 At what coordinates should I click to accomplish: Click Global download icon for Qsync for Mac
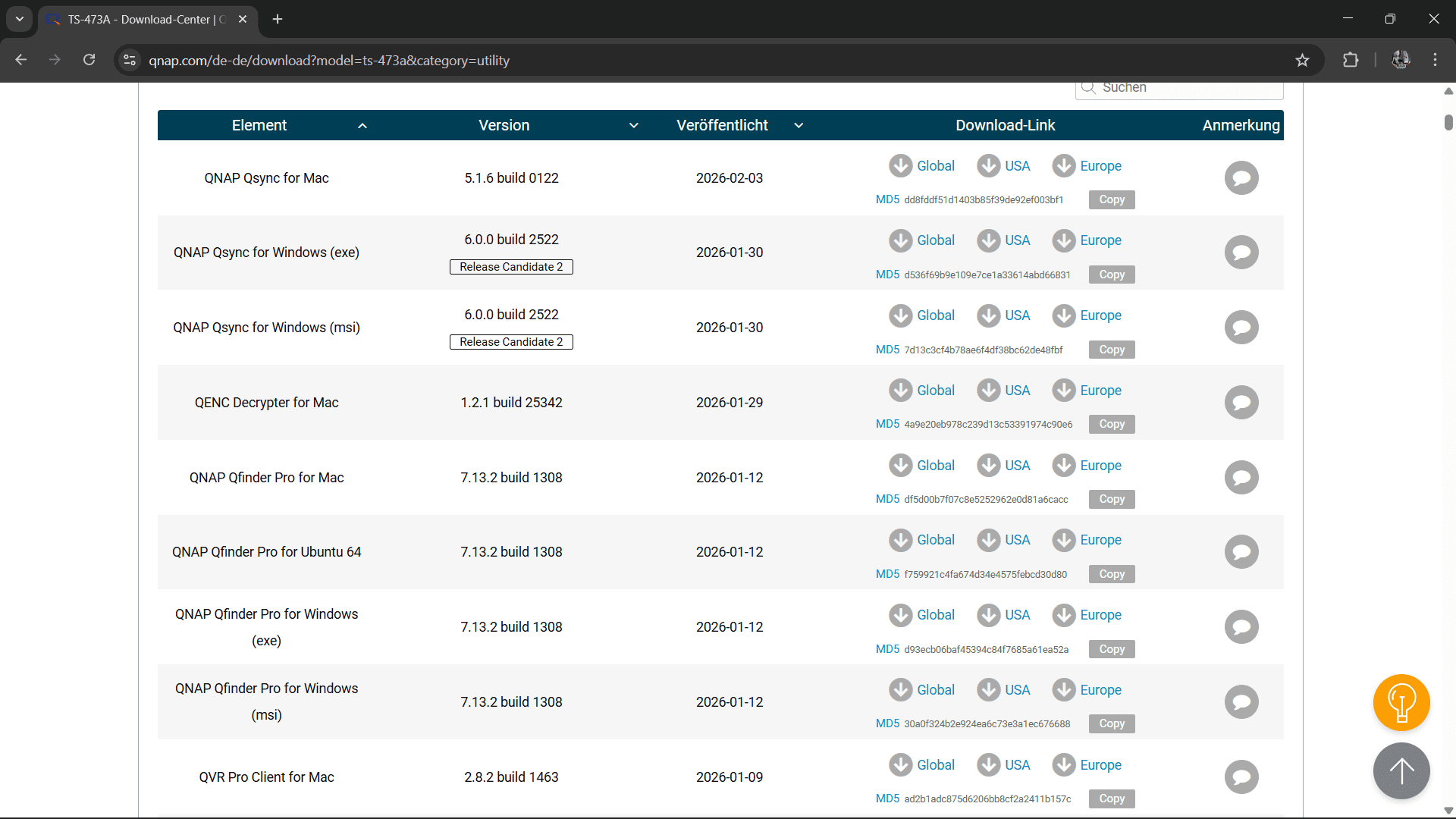coord(900,165)
